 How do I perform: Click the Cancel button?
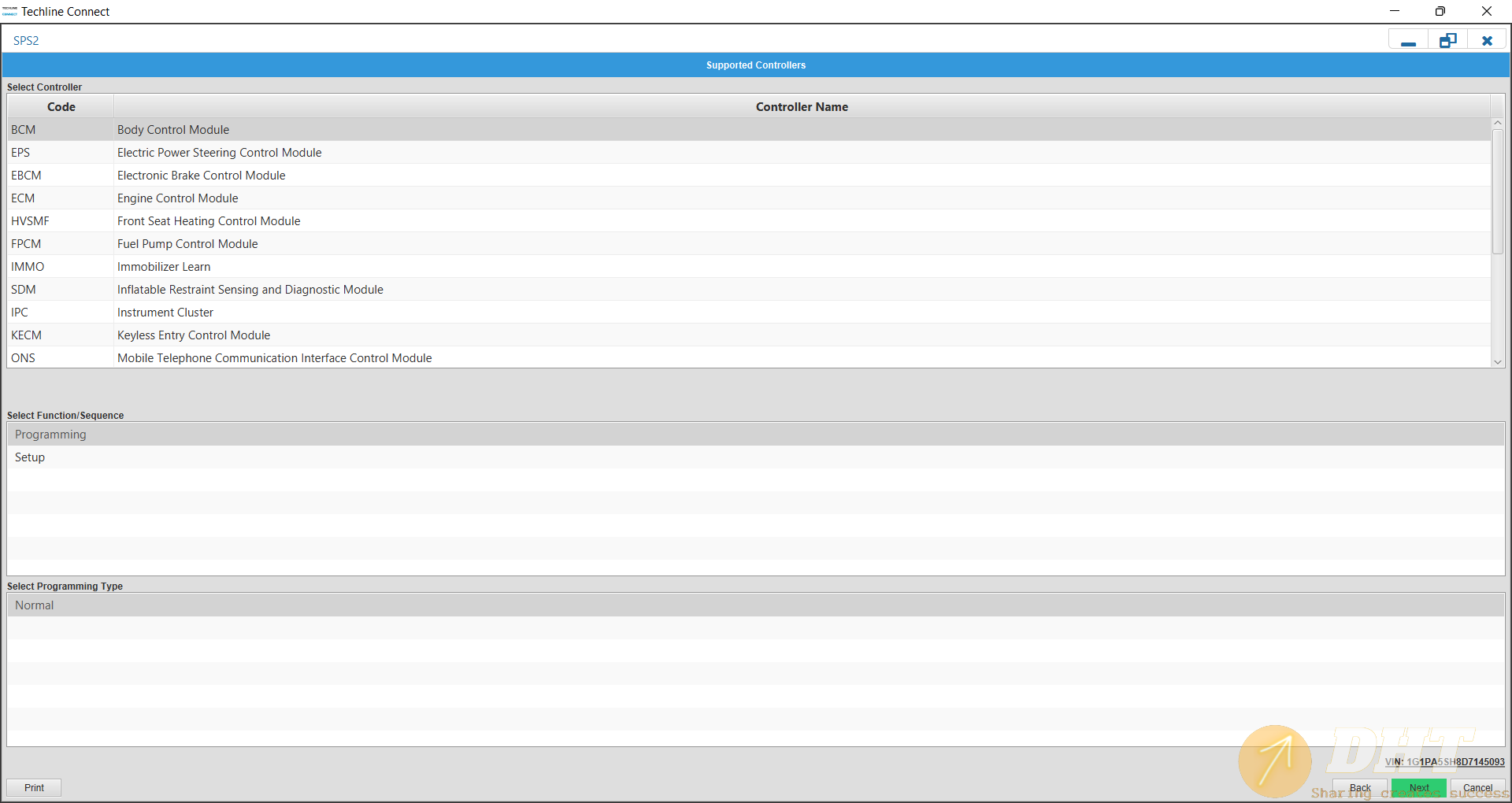tap(1477, 787)
